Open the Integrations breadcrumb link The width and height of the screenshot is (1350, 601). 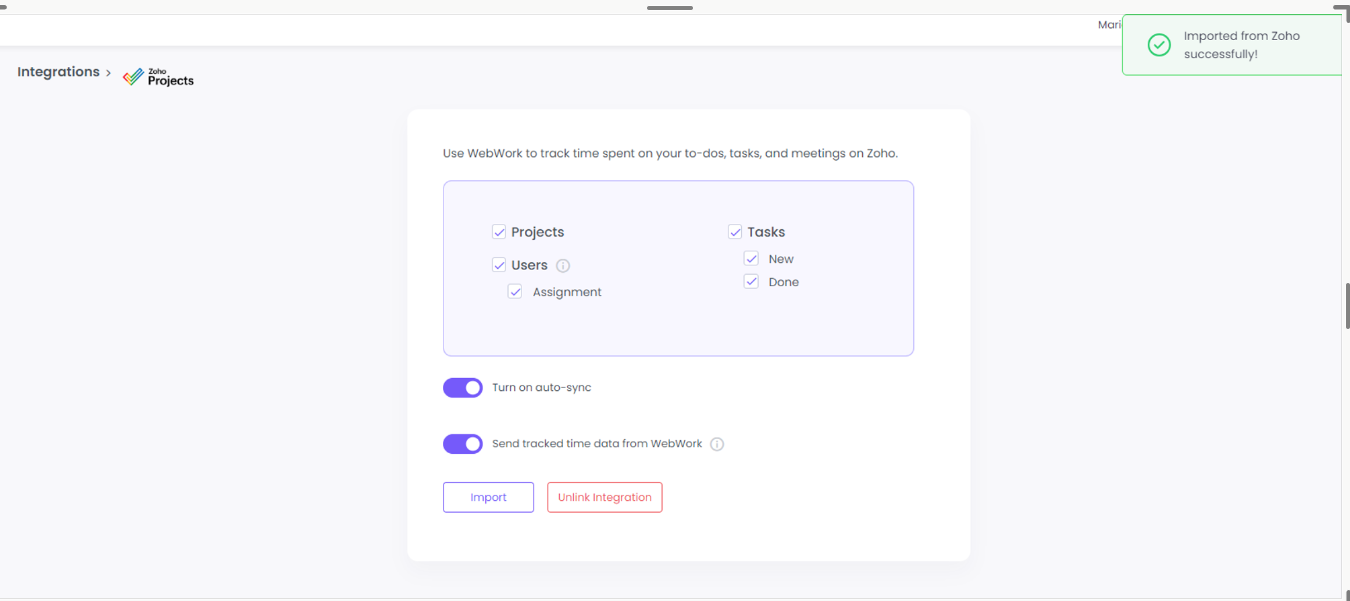(x=57, y=71)
